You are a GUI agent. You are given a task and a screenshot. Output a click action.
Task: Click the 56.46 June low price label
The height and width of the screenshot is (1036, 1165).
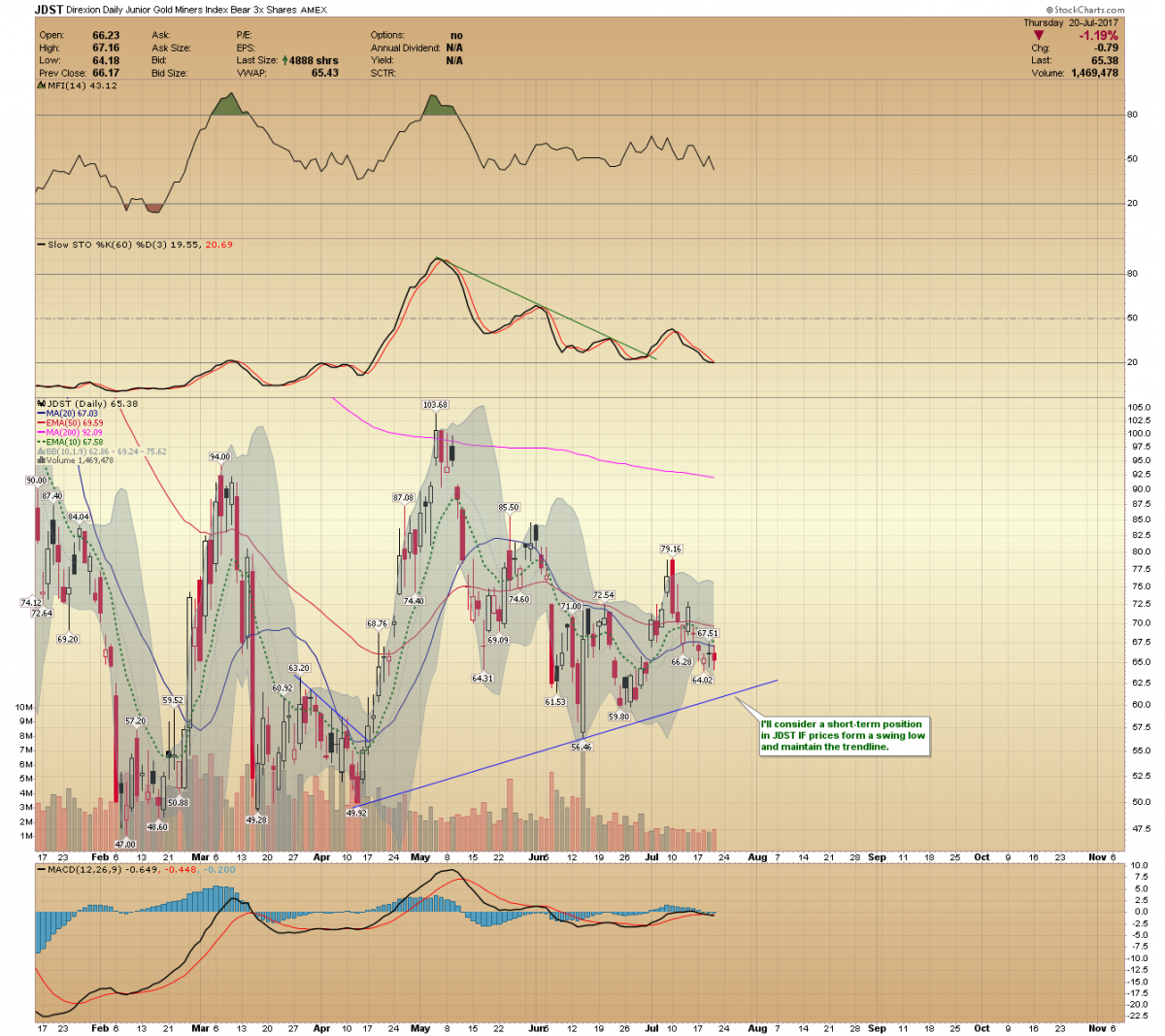pyautogui.click(x=581, y=747)
